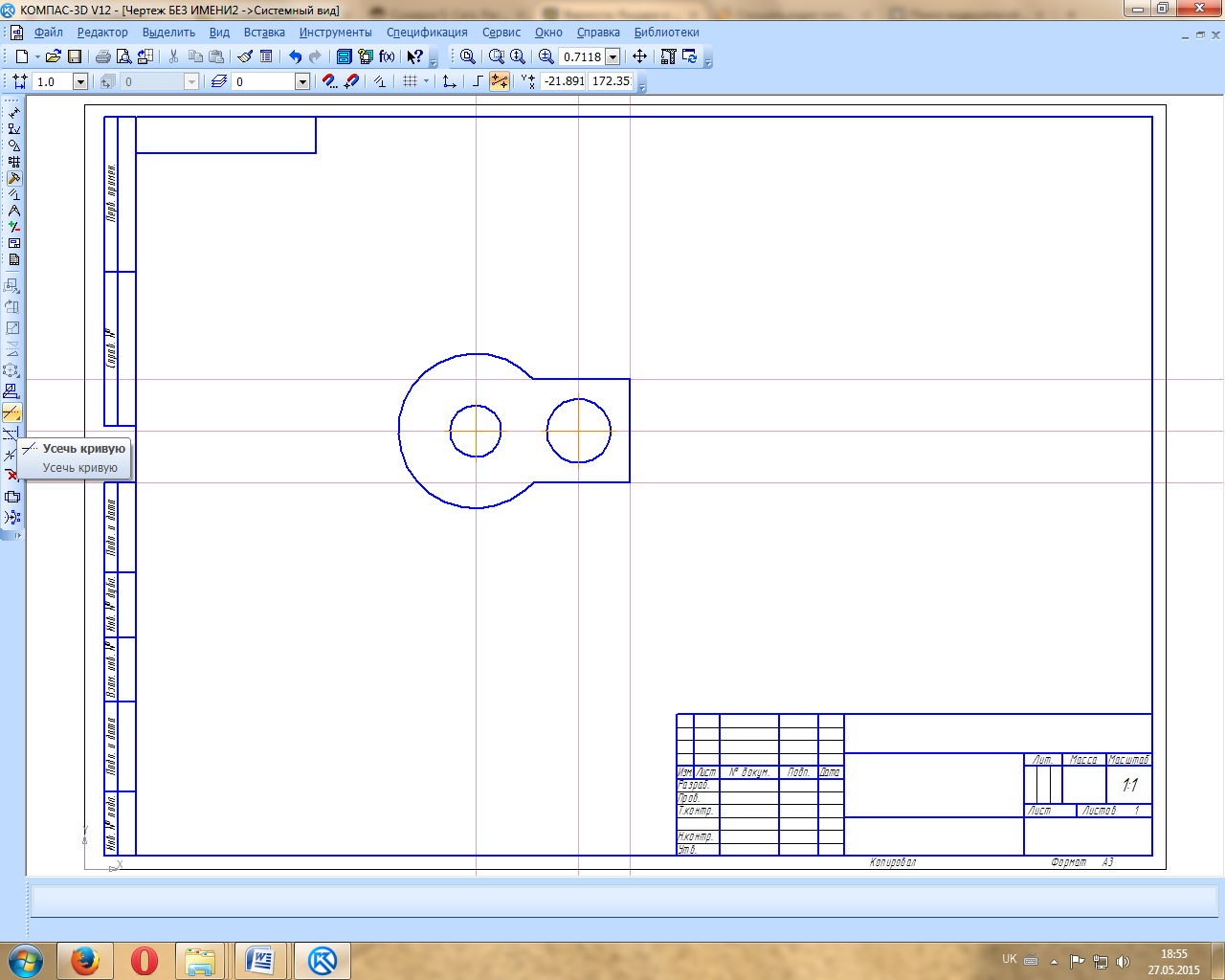This screenshot has height=980, width=1225.
Task: Toggle the rounding snap button
Action: 500,81
